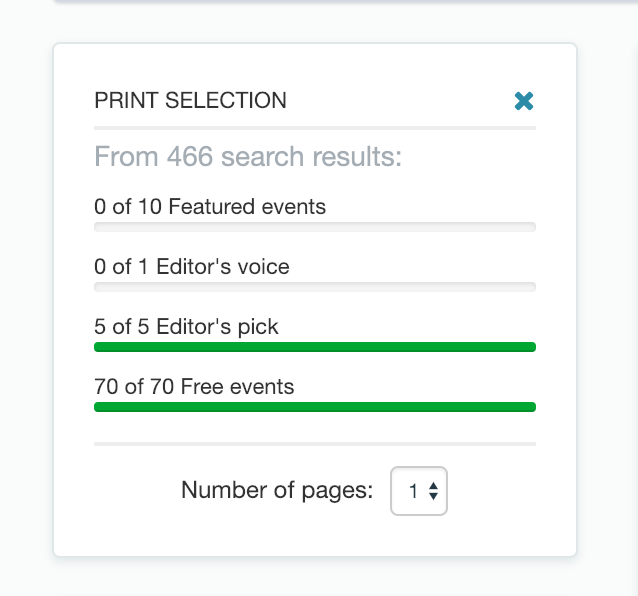
Task: Select the '70 of 70 Free events' label
Action: tap(194, 386)
